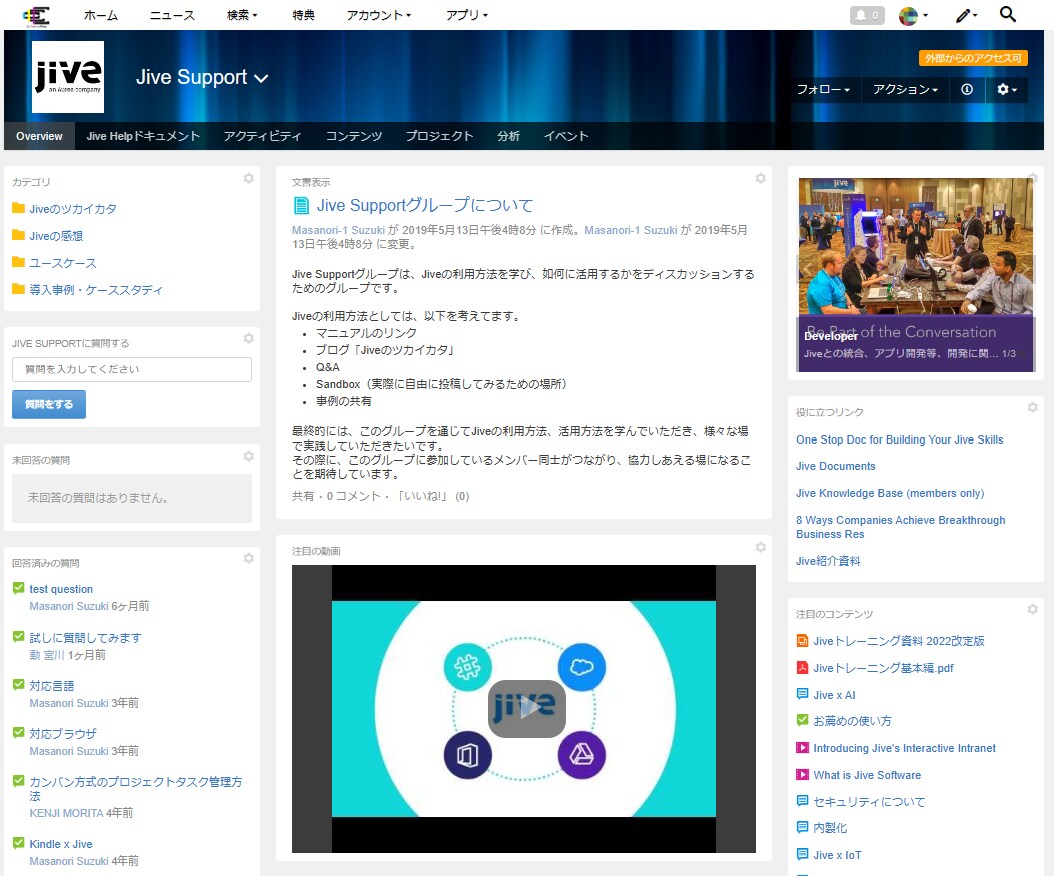
Task: Open ニュース in top navigation
Action: click(172, 15)
